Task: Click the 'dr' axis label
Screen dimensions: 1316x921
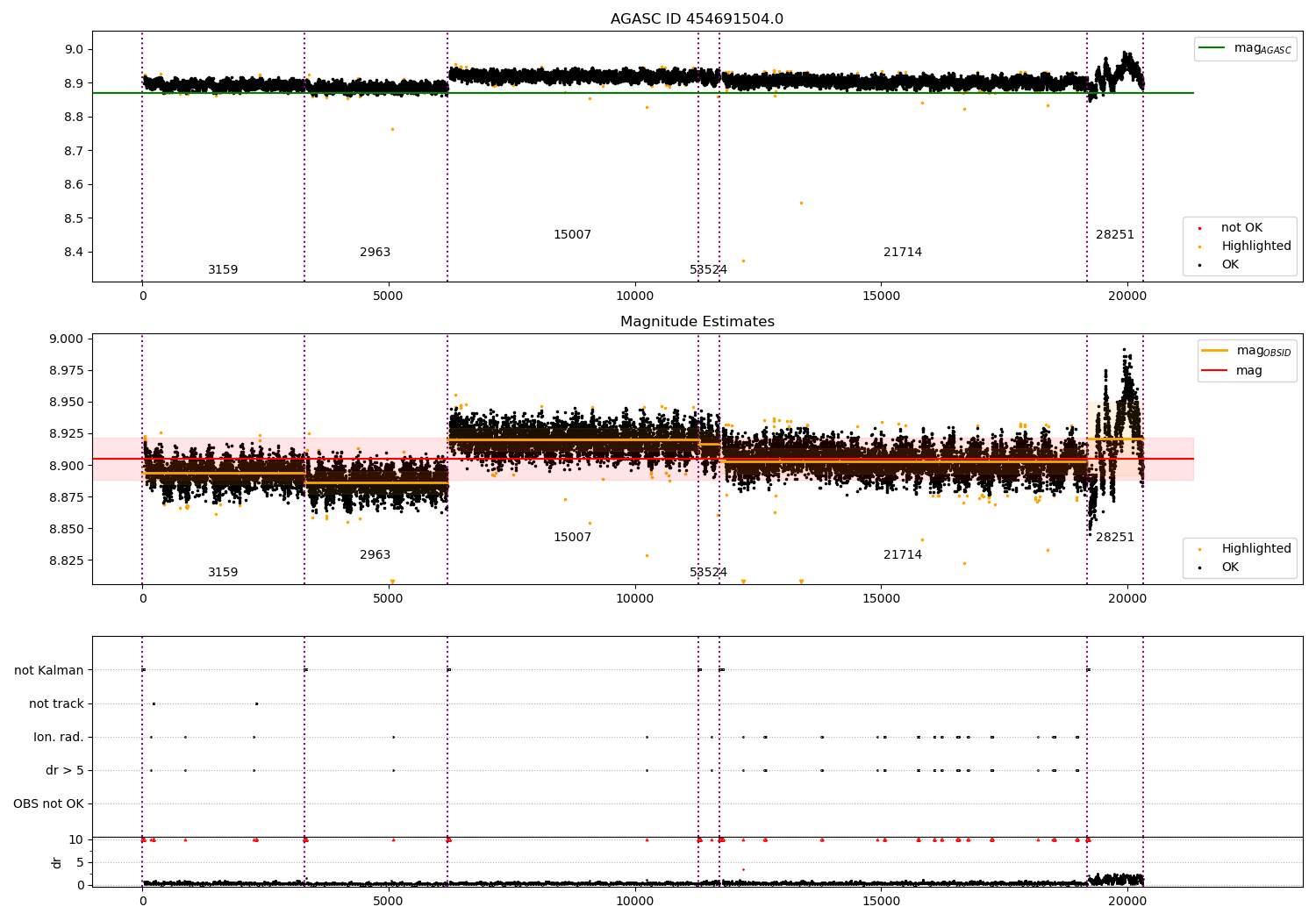Action: [x=57, y=862]
